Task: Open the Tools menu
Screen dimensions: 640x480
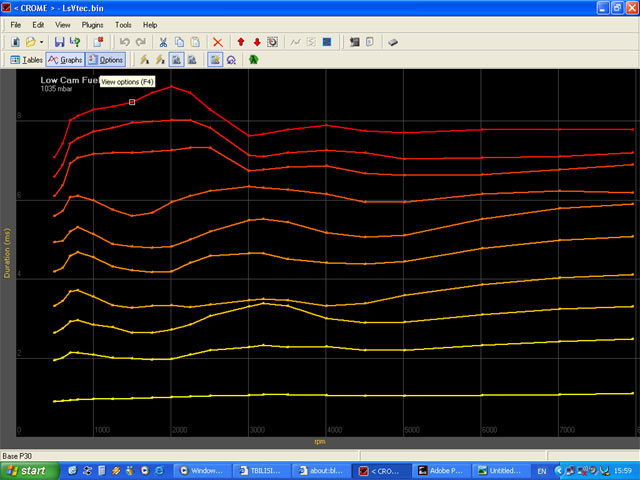Action: pyautogui.click(x=123, y=24)
